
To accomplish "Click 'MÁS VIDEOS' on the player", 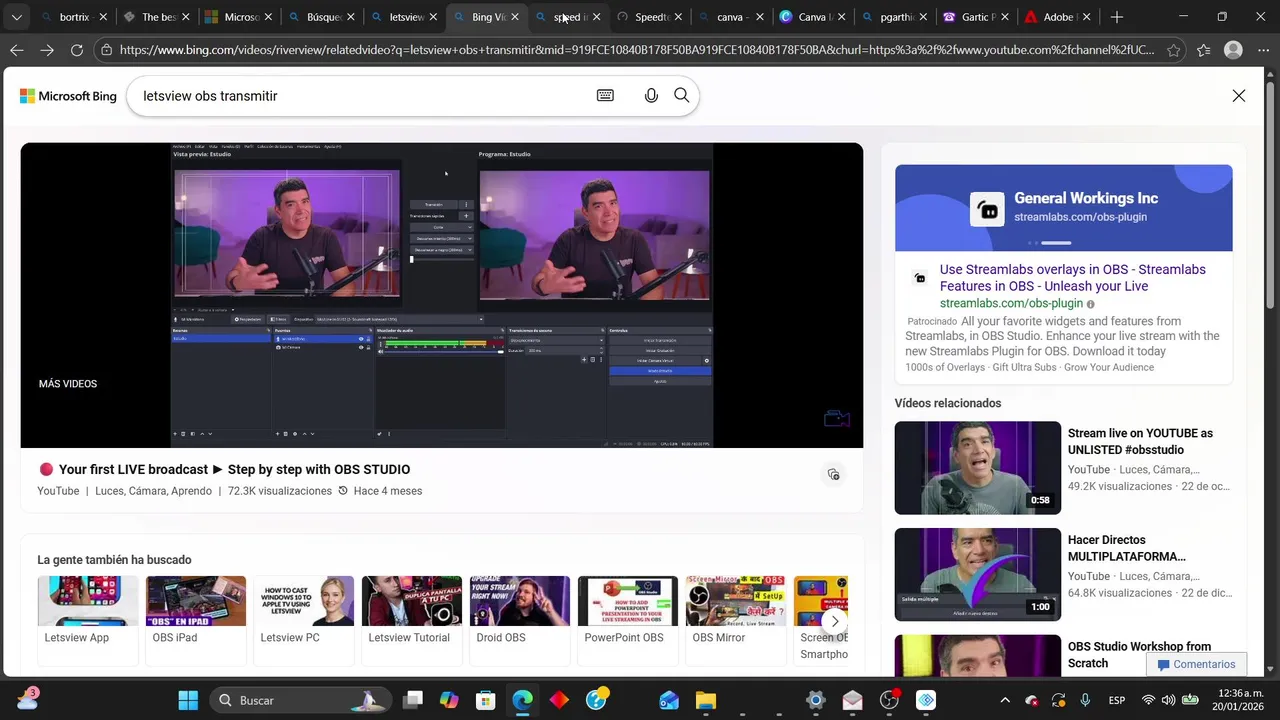I will [x=68, y=384].
